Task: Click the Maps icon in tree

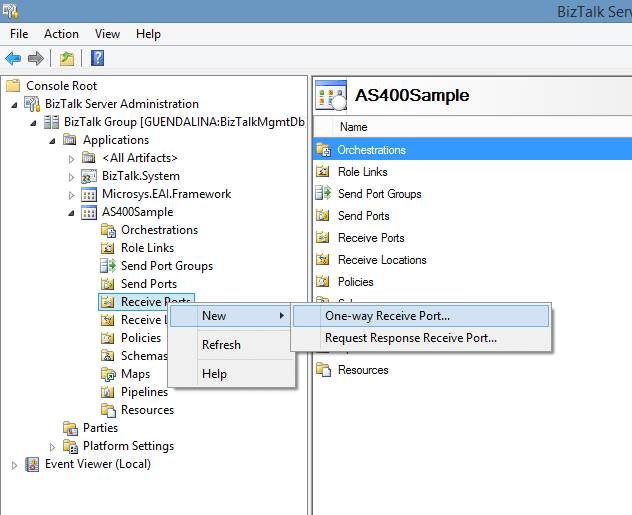Action: coord(108,374)
